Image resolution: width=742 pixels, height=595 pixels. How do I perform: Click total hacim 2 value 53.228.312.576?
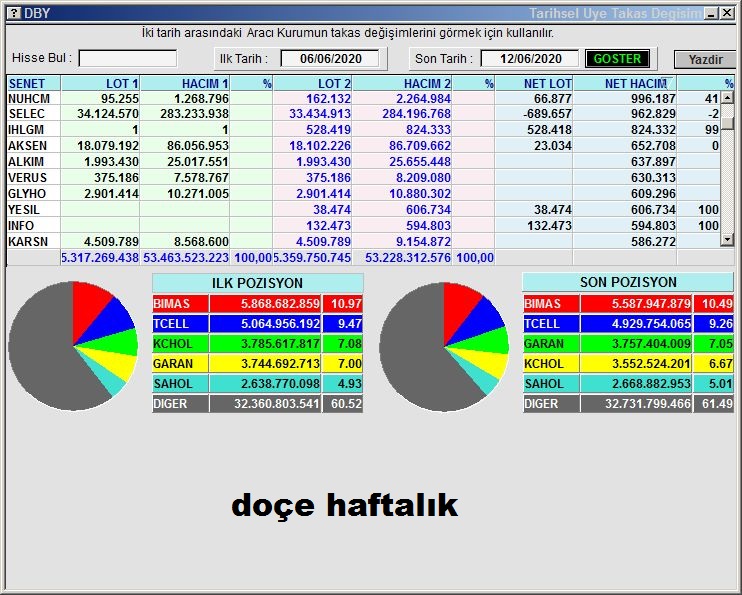(x=408, y=258)
